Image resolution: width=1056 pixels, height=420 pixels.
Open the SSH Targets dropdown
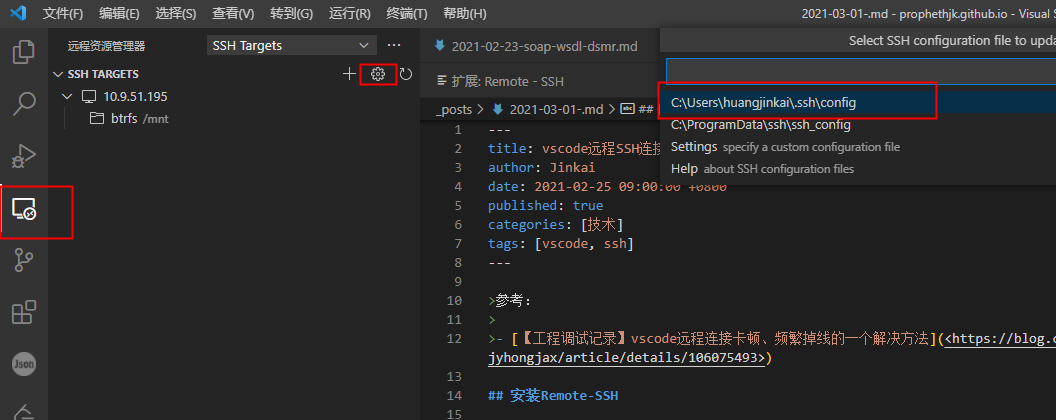pos(290,46)
